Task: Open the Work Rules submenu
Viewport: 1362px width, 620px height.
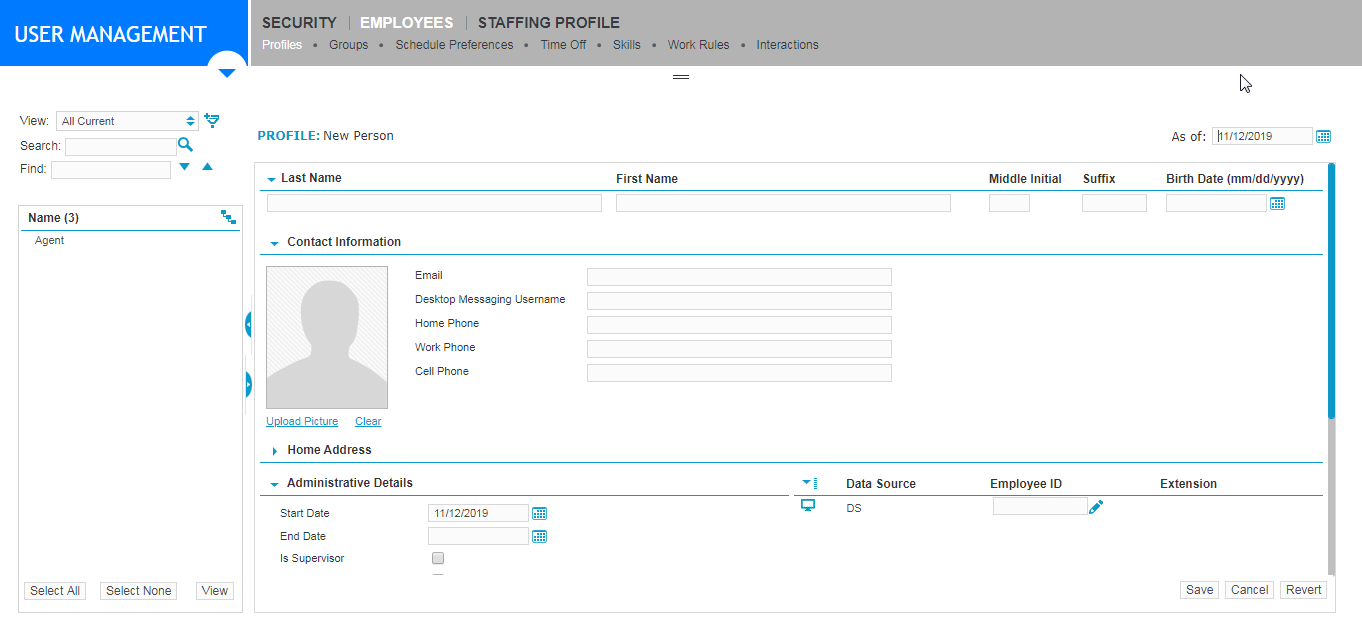Action: [x=698, y=45]
